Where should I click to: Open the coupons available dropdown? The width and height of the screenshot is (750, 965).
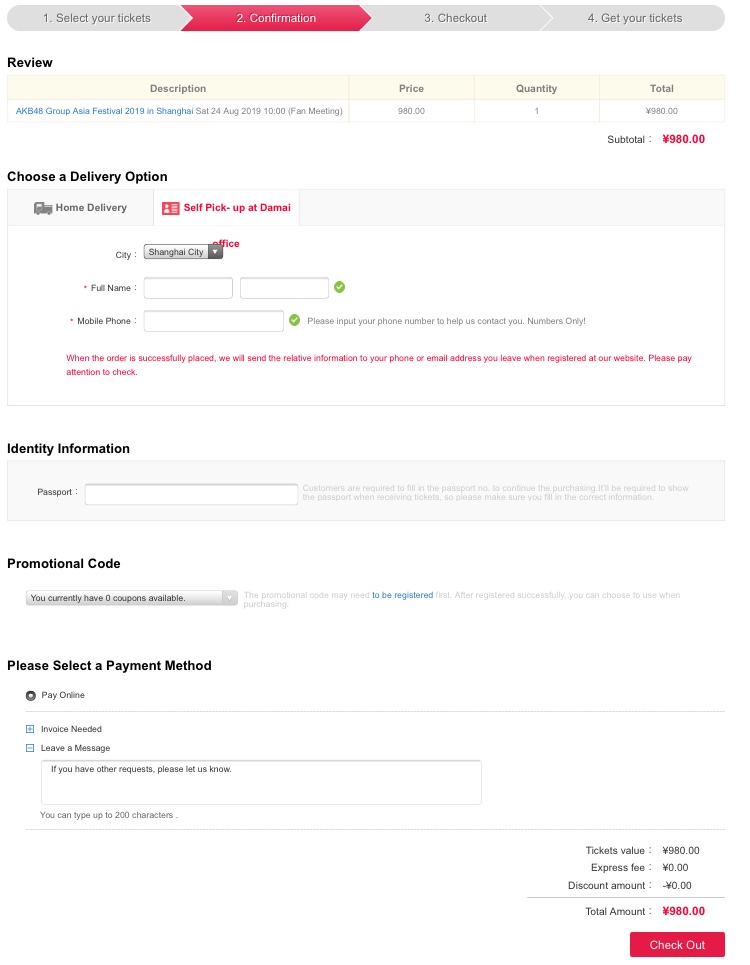[132, 598]
